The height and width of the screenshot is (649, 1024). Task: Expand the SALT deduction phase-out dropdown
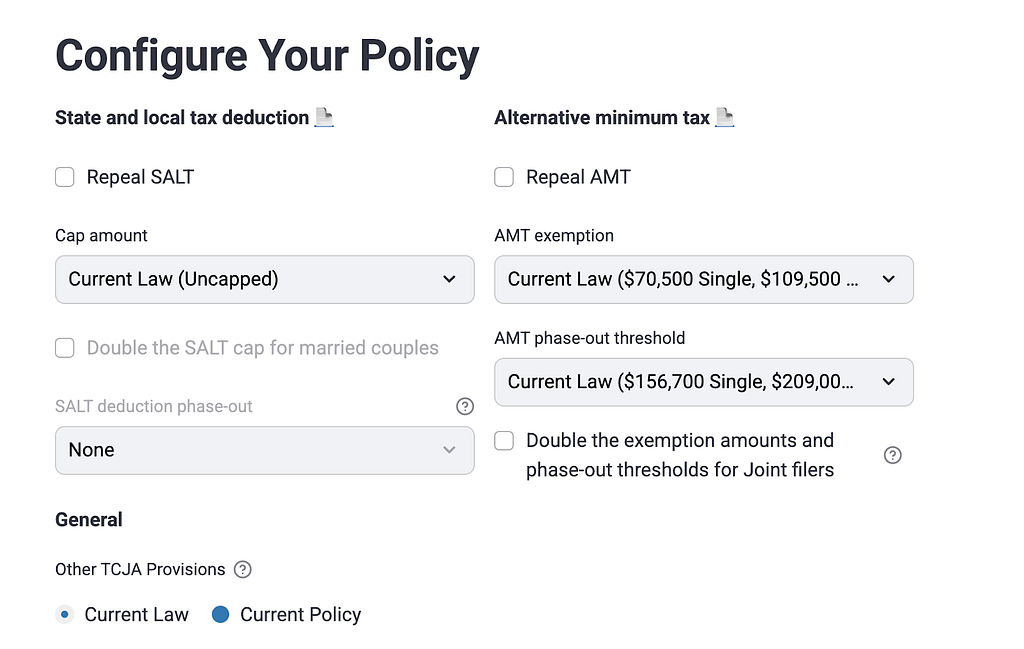264,451
